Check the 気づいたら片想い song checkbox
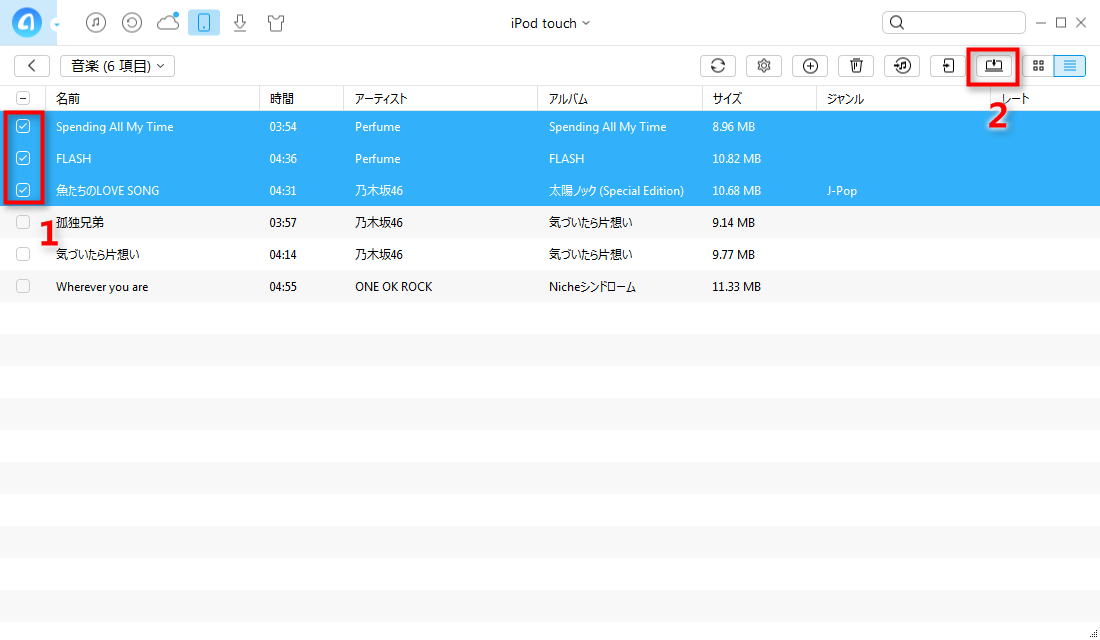The height and width of the screenshot is (640, 1100). [x=23, y=254]
